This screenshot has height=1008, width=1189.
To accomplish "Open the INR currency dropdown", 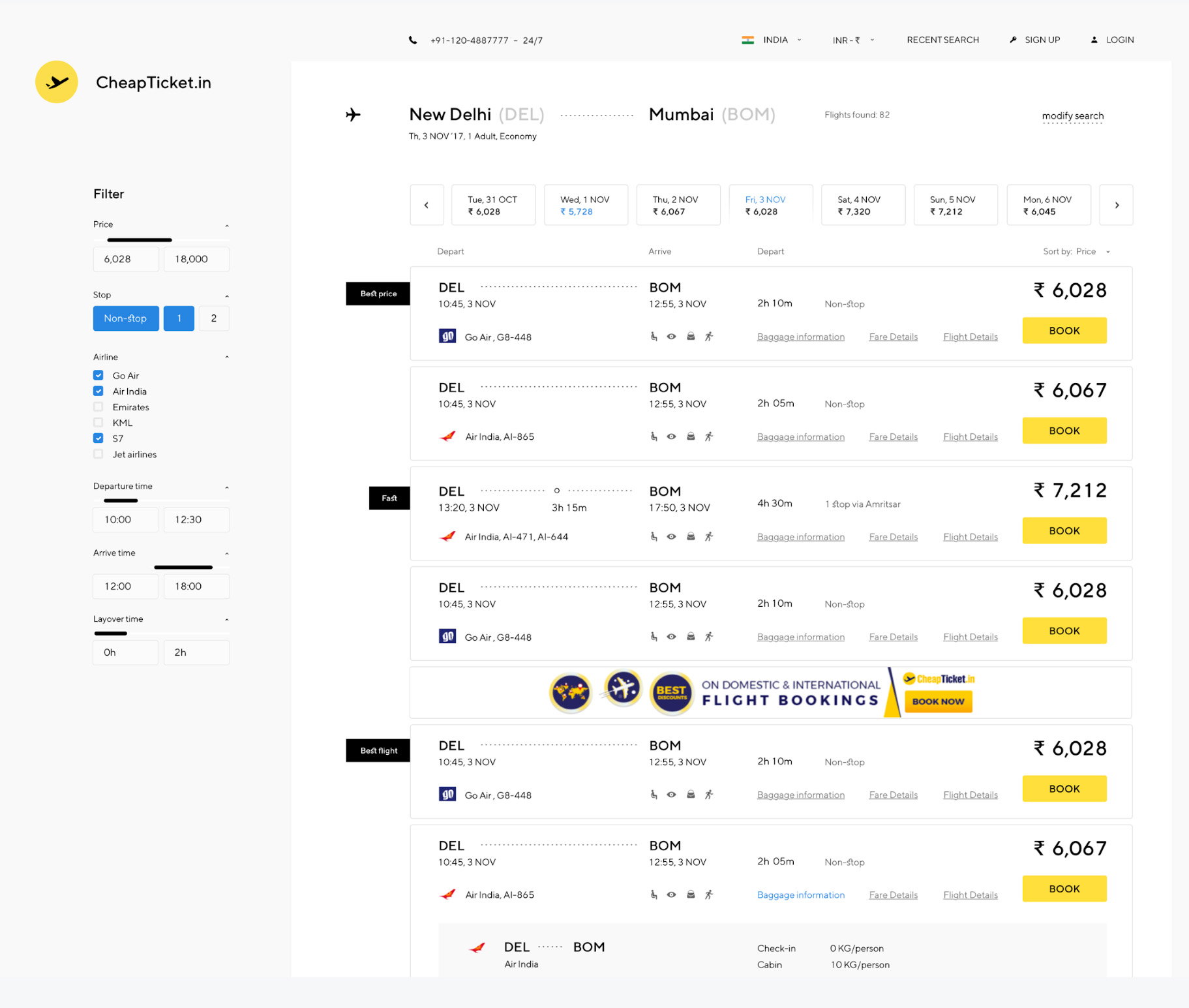I will (854, 40).
